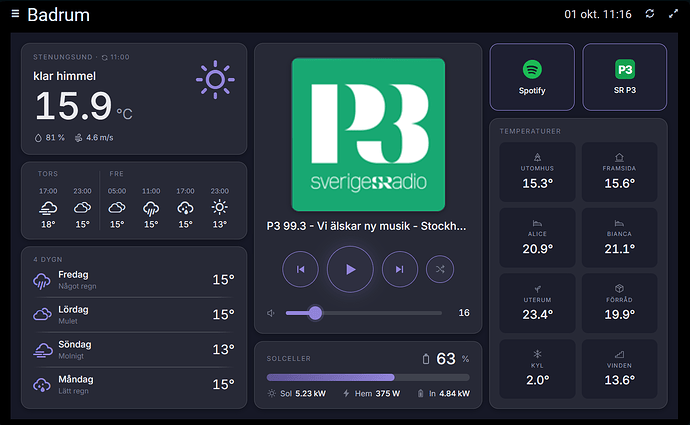Open the Vinden attic temperature tile
The height and width of the screenshot is (425, 690).
pos(619,369)
